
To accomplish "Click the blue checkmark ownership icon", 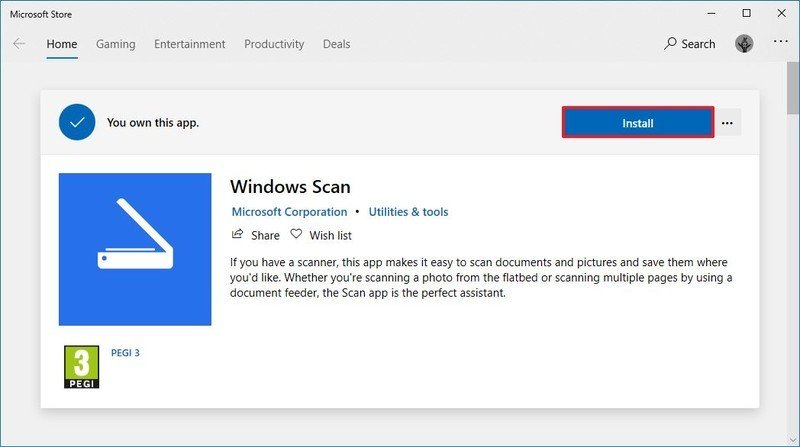I will [77, 122].
